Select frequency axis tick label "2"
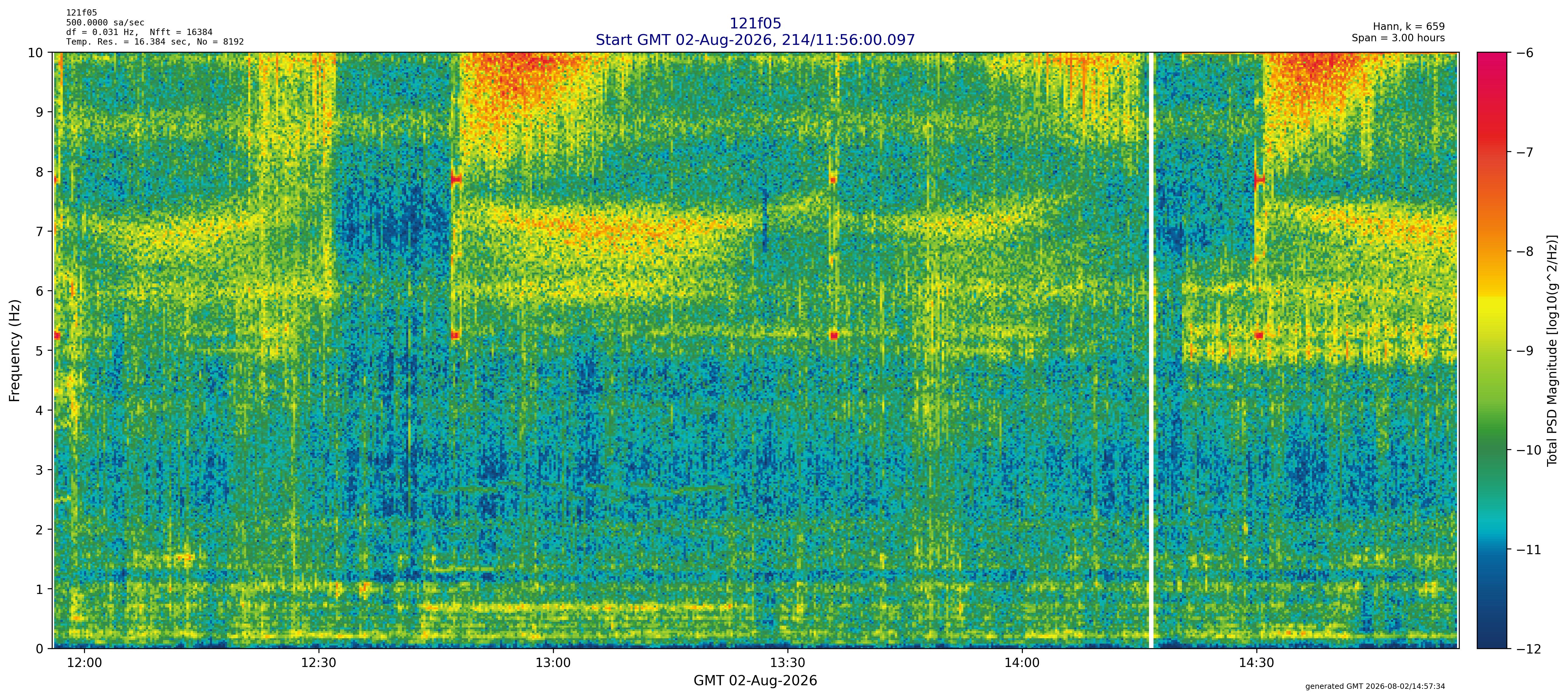Screen dimensions: 1568x699 click(39, 530)
